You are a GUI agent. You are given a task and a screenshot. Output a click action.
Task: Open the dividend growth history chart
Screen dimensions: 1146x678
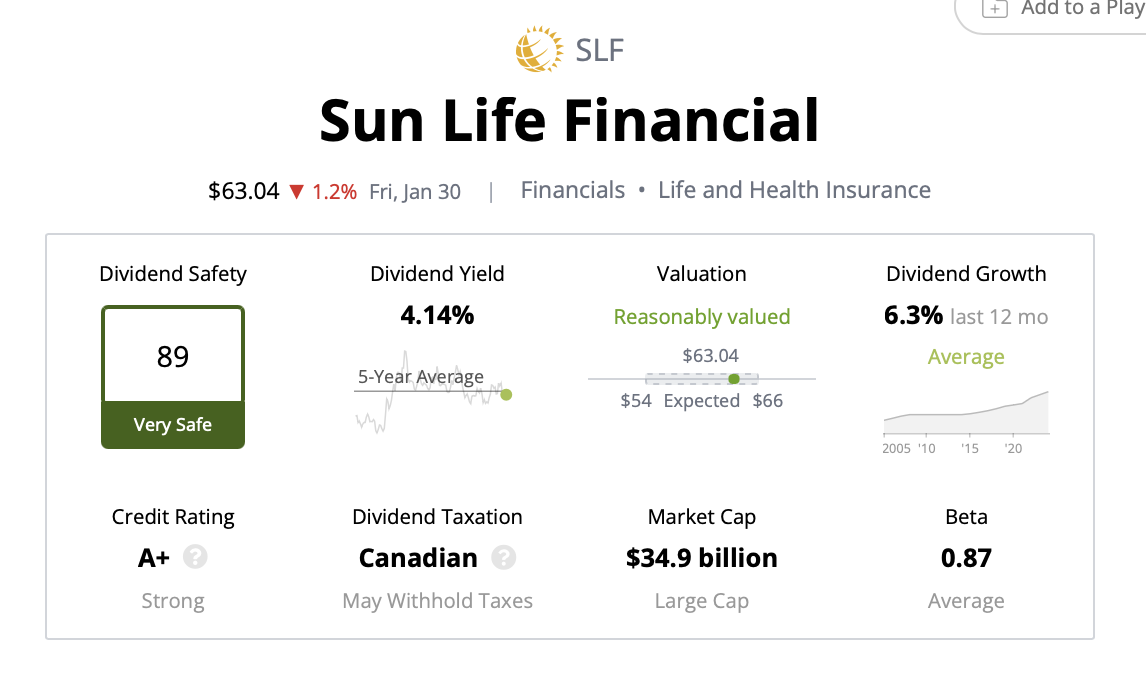(966, 414)
